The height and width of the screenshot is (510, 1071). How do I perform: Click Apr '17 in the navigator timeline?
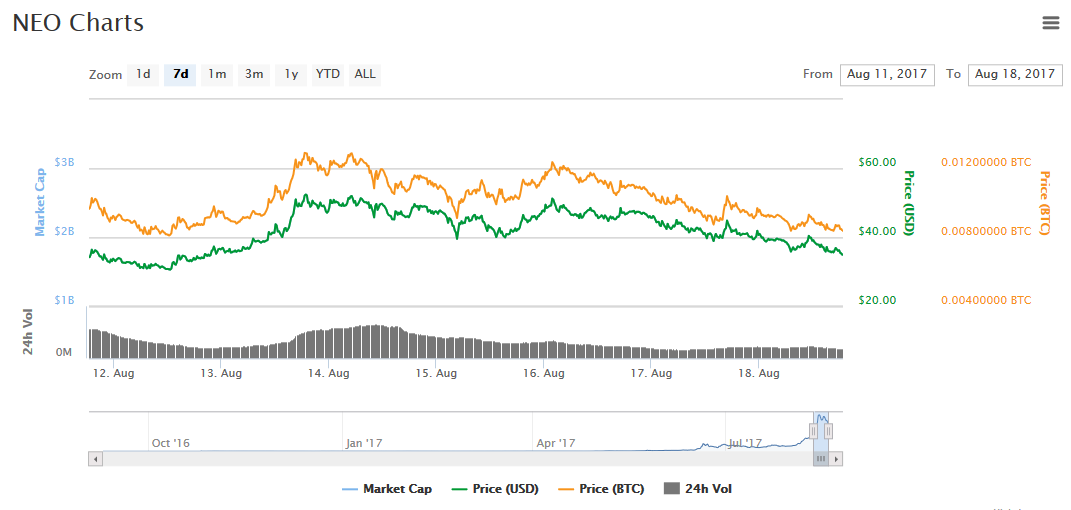[x=555, y=443]
